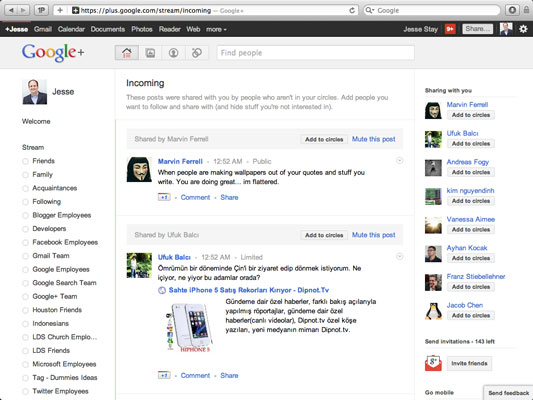Click the Google browser search field
Image resolution: width=533 pixels, height=400 pixels.
point(432,10)
